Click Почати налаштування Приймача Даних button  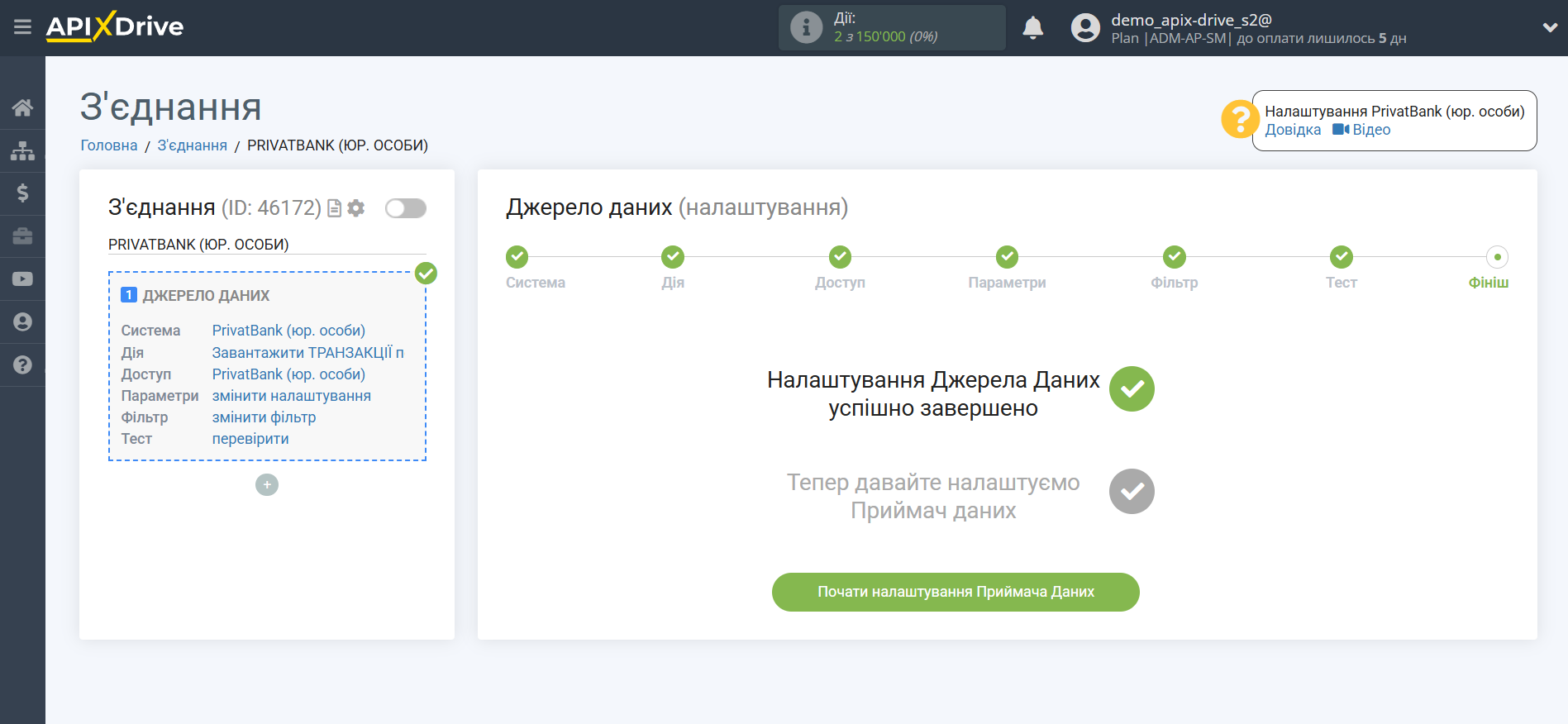tap(956, 592)
